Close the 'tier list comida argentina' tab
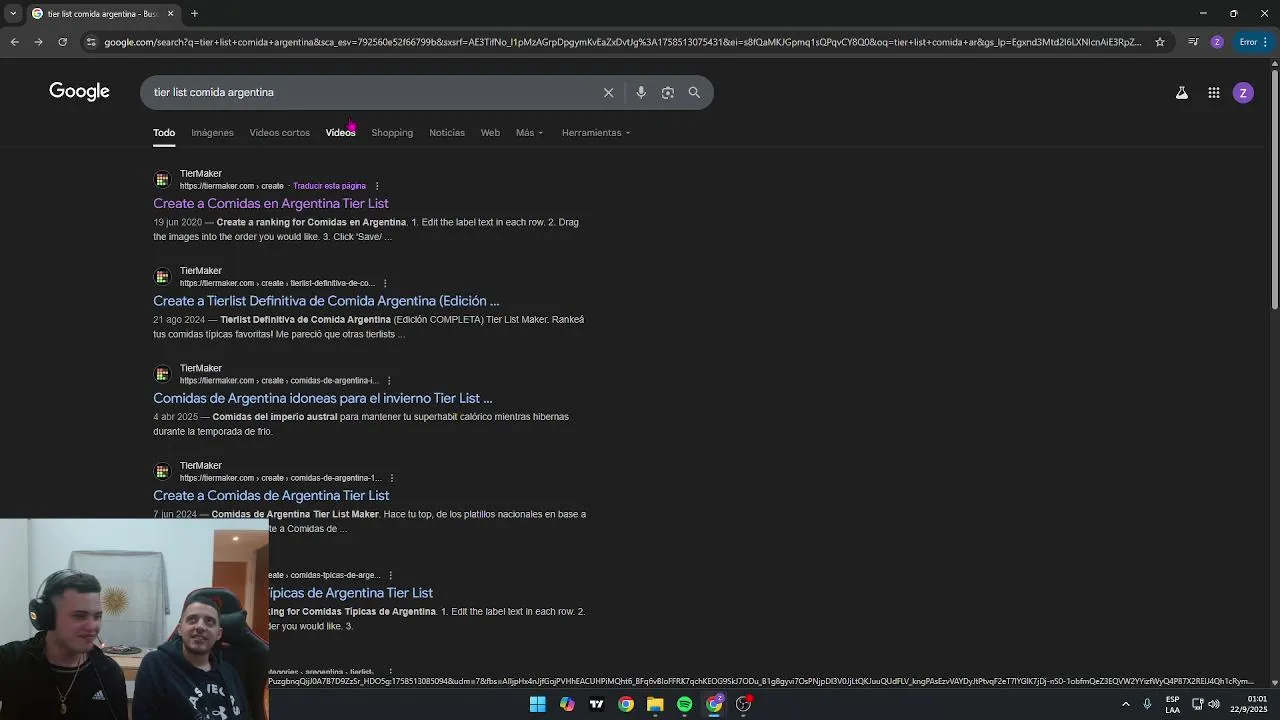 (170, 14)
